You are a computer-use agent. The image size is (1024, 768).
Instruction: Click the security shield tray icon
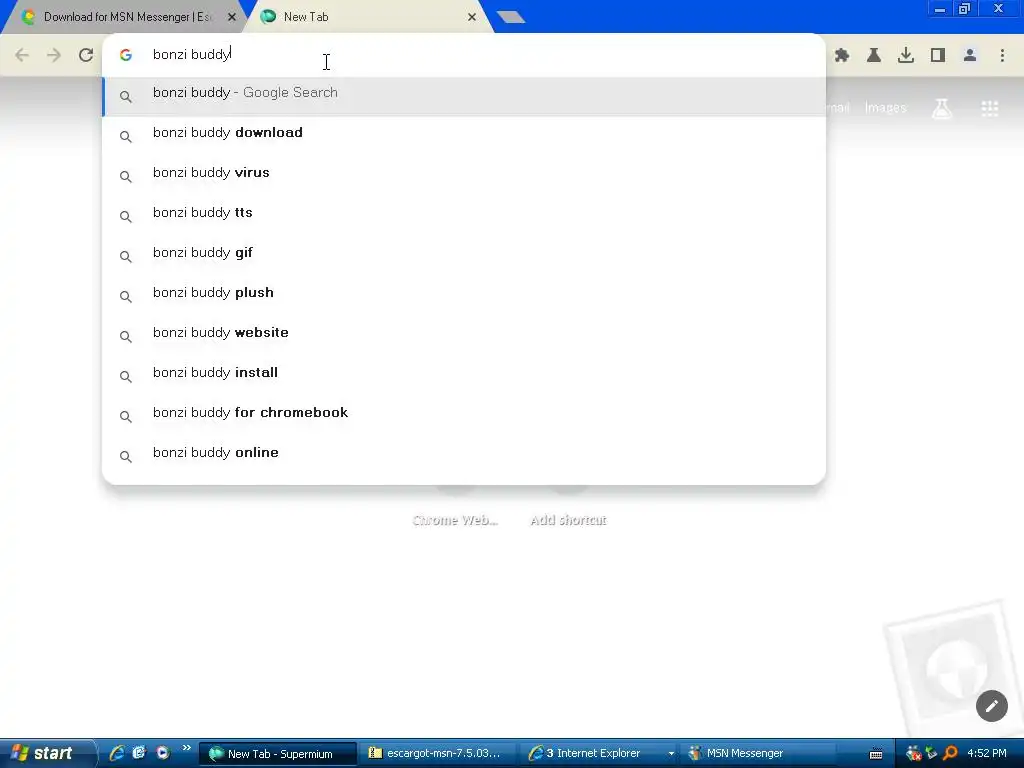point(931,754)
